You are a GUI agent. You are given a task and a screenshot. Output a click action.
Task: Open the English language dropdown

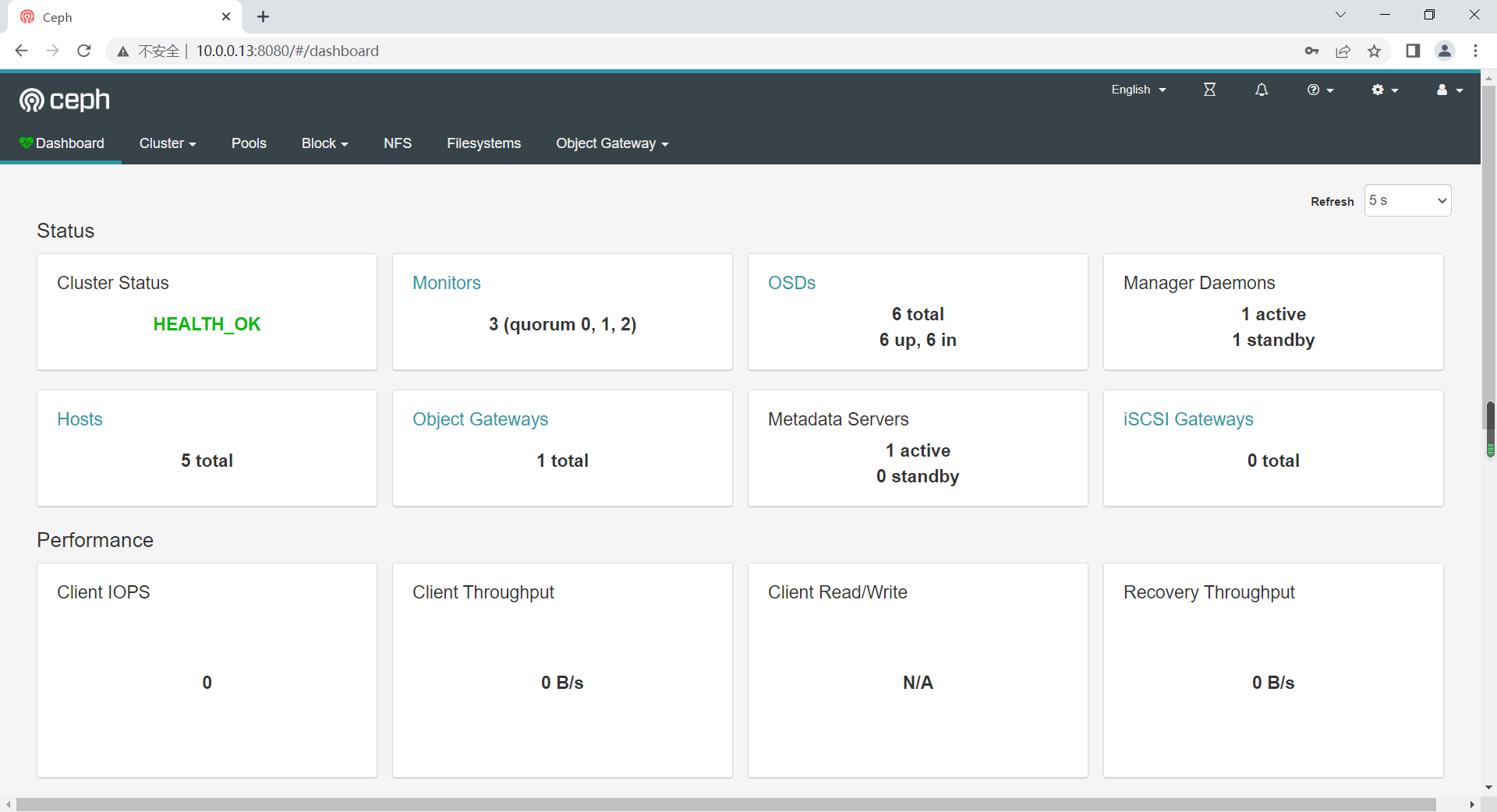(1138, 90)
